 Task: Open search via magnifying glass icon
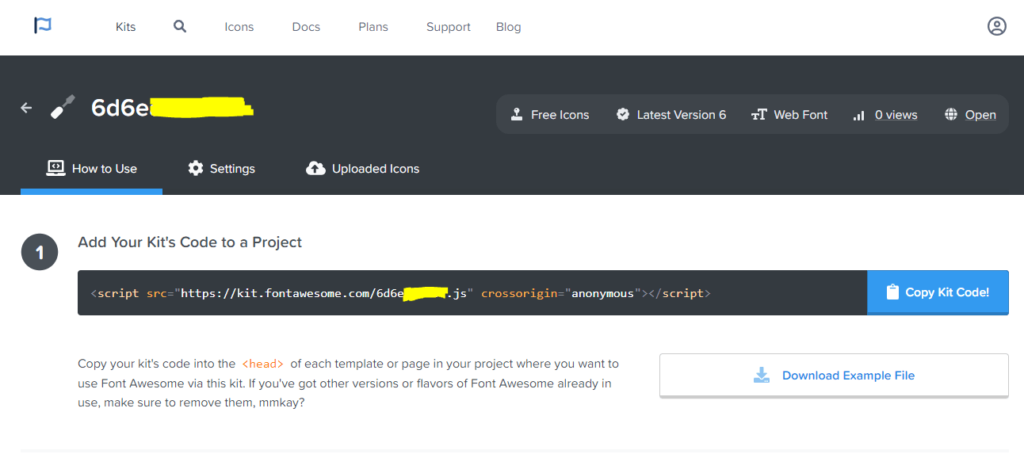point(180,27)
